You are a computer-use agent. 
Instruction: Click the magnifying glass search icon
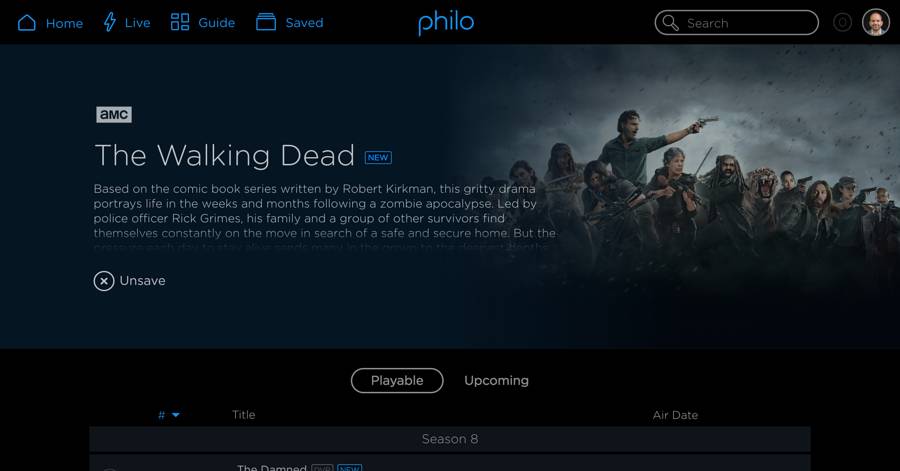670,23
